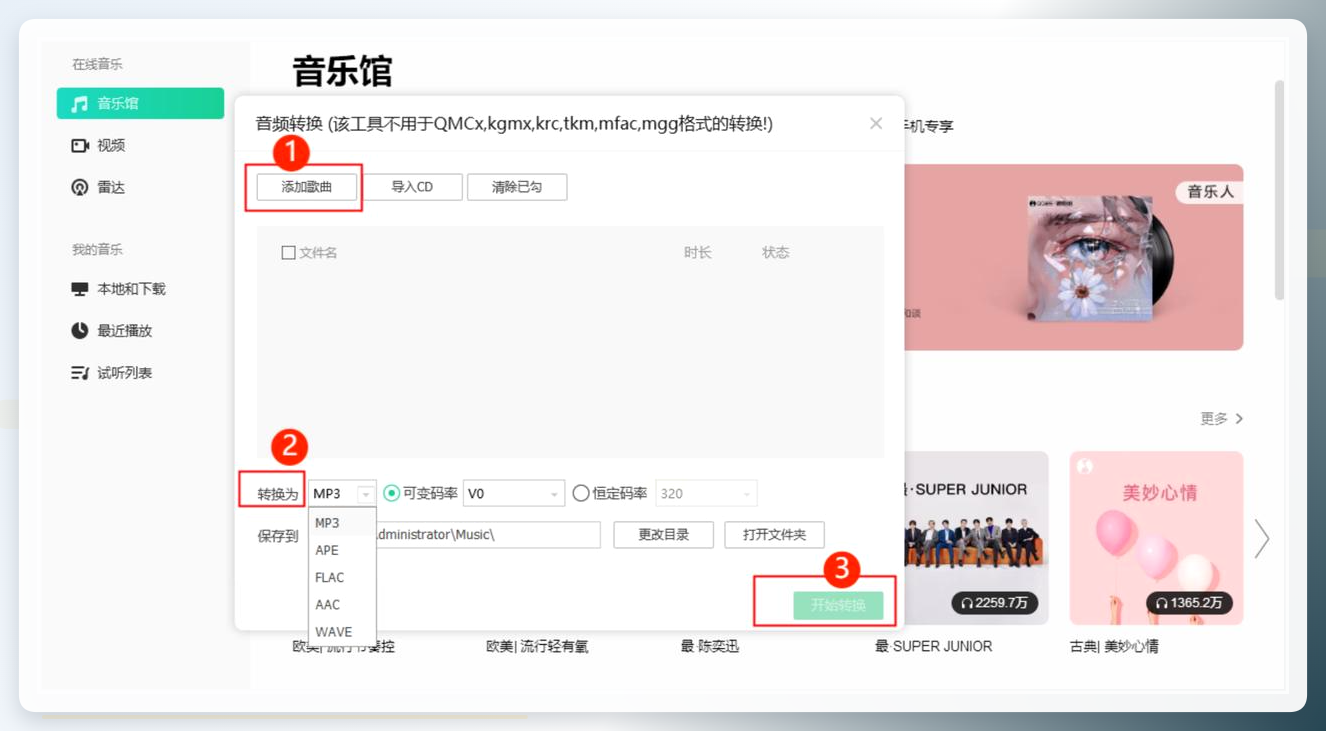
Task: Click the 最 陈奕迅 playlist title
Action: tap(710, 647)
